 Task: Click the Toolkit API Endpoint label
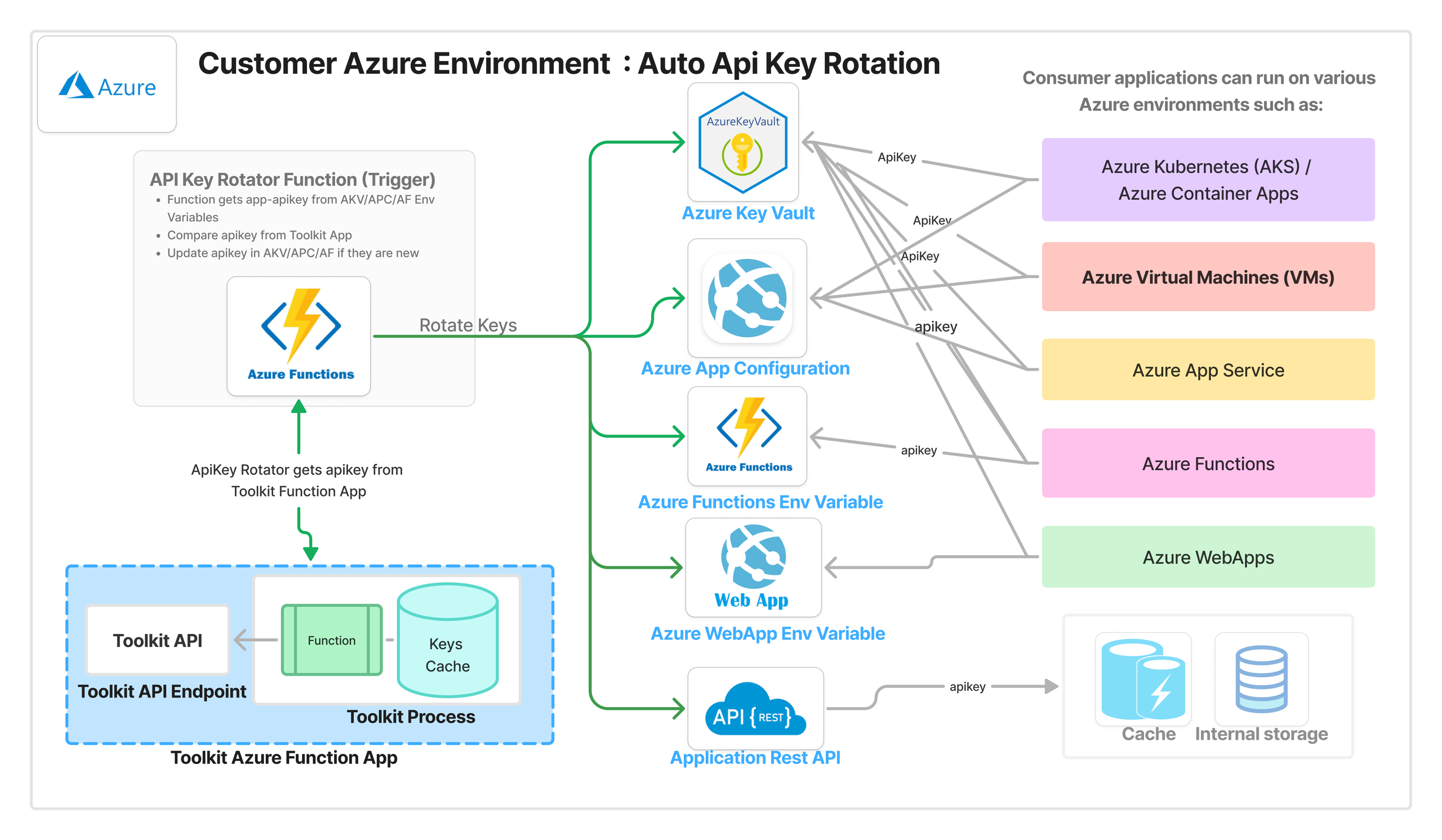[x=162, y=691]
